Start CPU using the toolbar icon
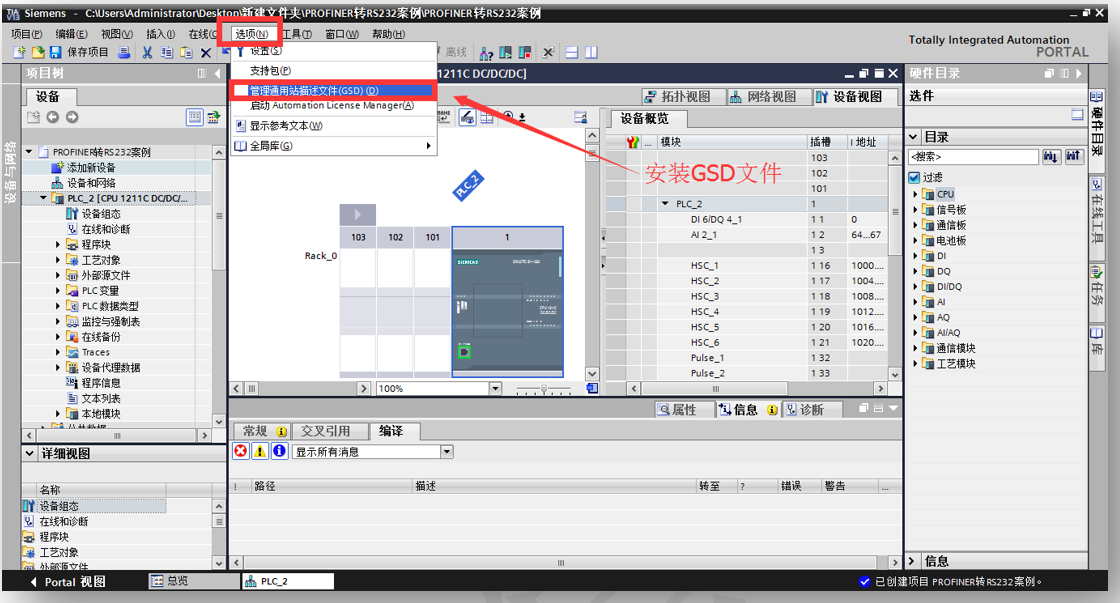The height and width of the screenshot is (603, 1120). (x=506, y=53)
